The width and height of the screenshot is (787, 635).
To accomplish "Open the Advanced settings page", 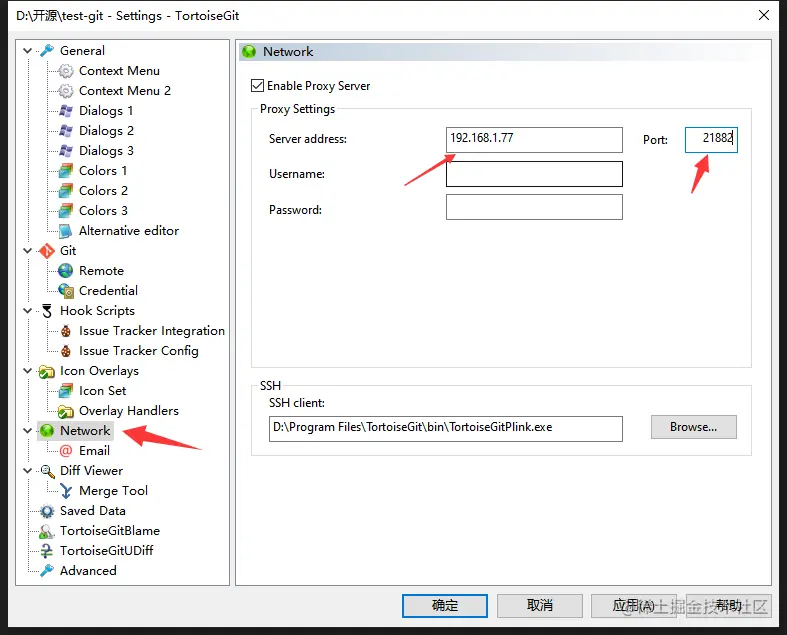I will (x=88, y=571).
